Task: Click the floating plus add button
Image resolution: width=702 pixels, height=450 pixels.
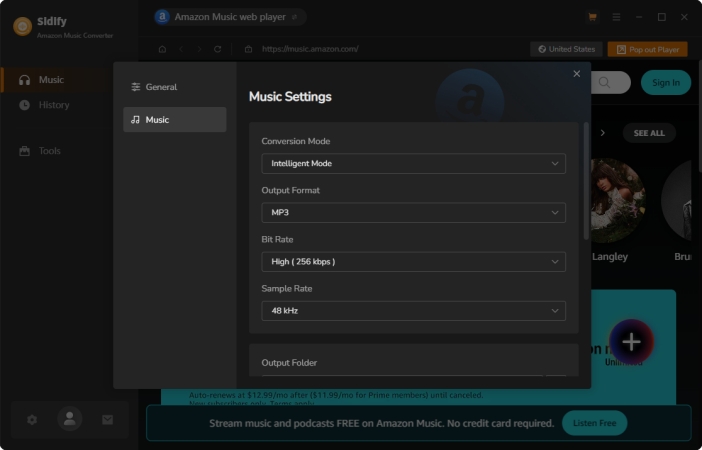Action: (631, 342)
